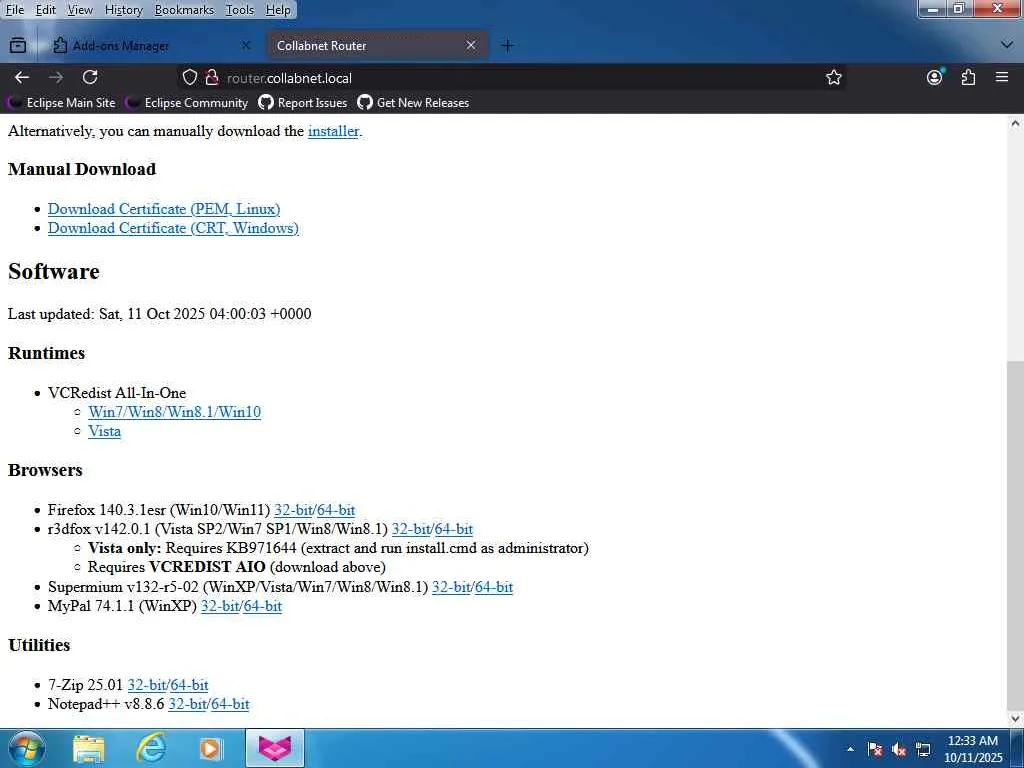Switch to the Add-ons Manager tab

coord(152,46)
